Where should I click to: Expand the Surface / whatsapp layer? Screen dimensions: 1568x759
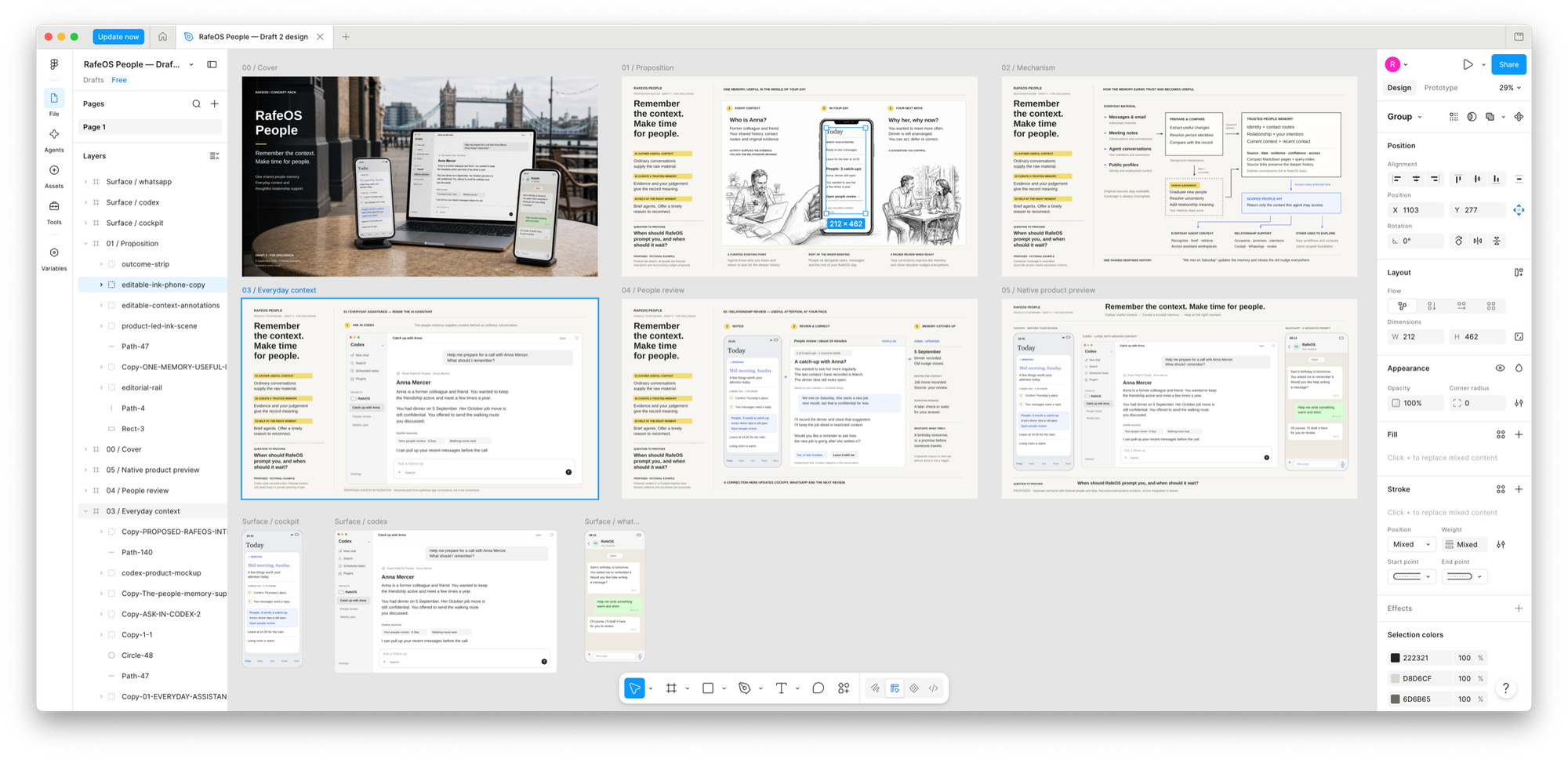point(85,182)
